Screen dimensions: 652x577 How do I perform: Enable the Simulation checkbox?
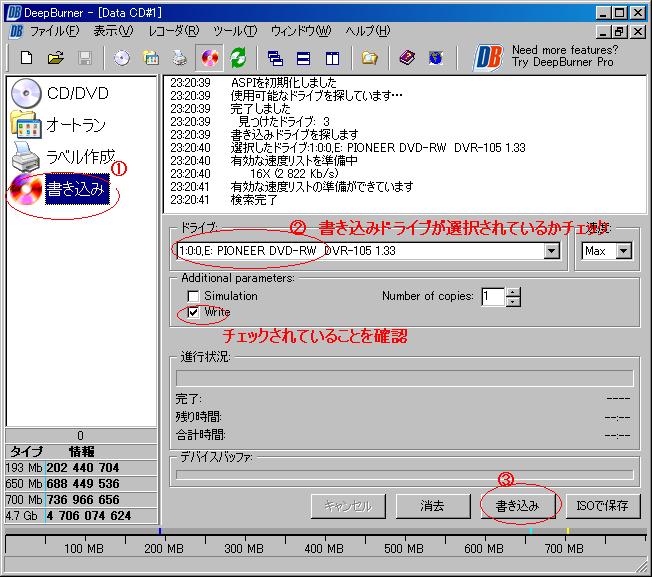point(194,296)
